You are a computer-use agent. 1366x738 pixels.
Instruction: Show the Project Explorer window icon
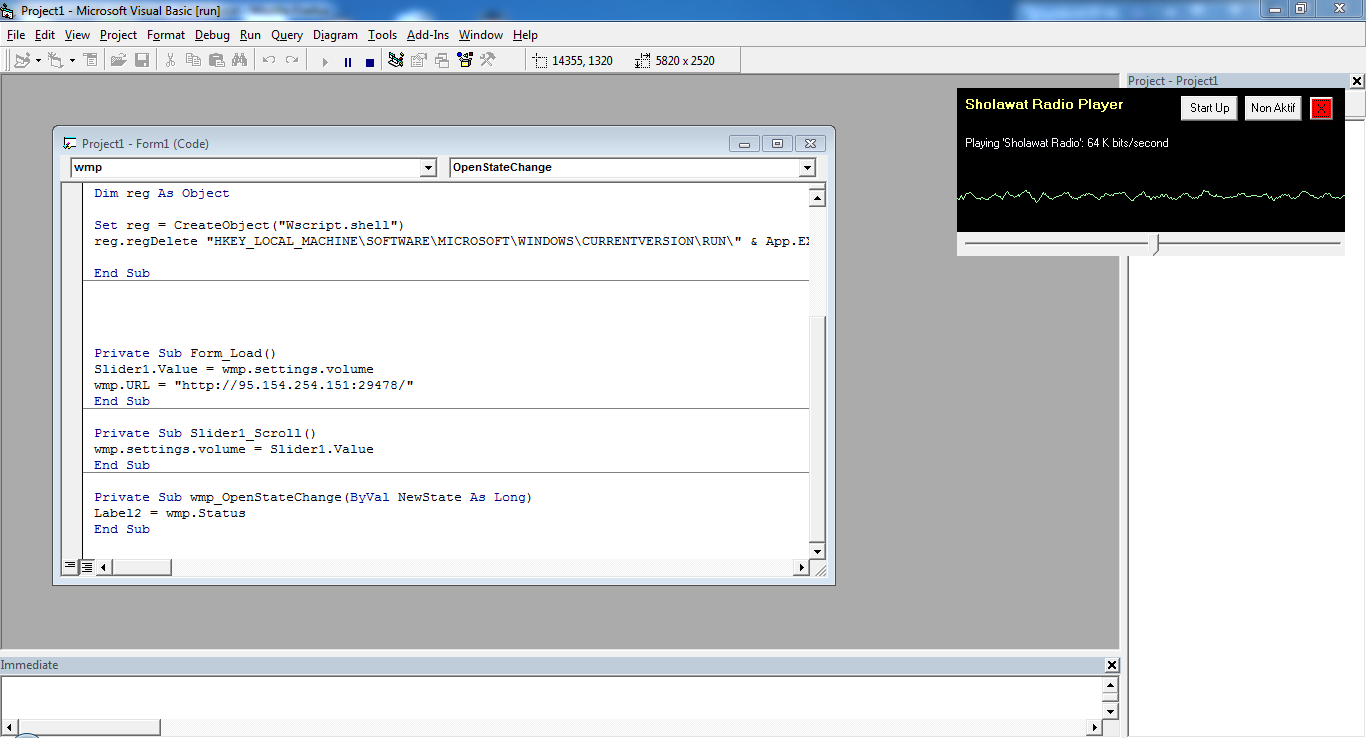click(397, 60)
